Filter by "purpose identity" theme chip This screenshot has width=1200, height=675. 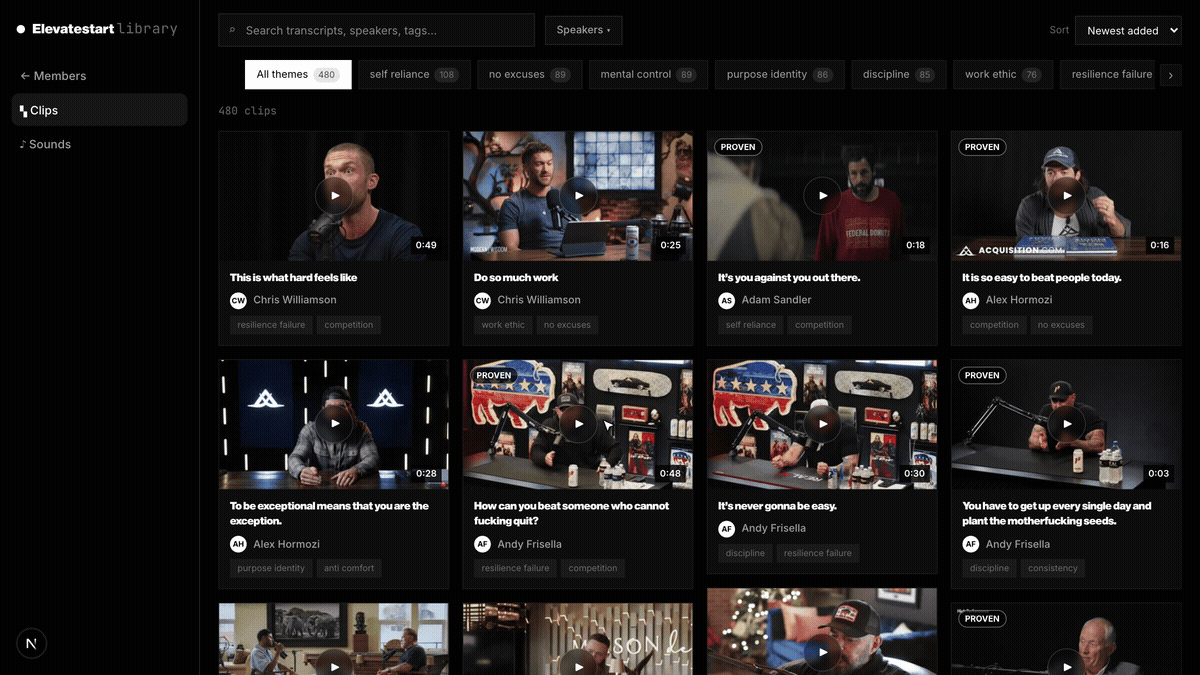[x=779, y=74]
